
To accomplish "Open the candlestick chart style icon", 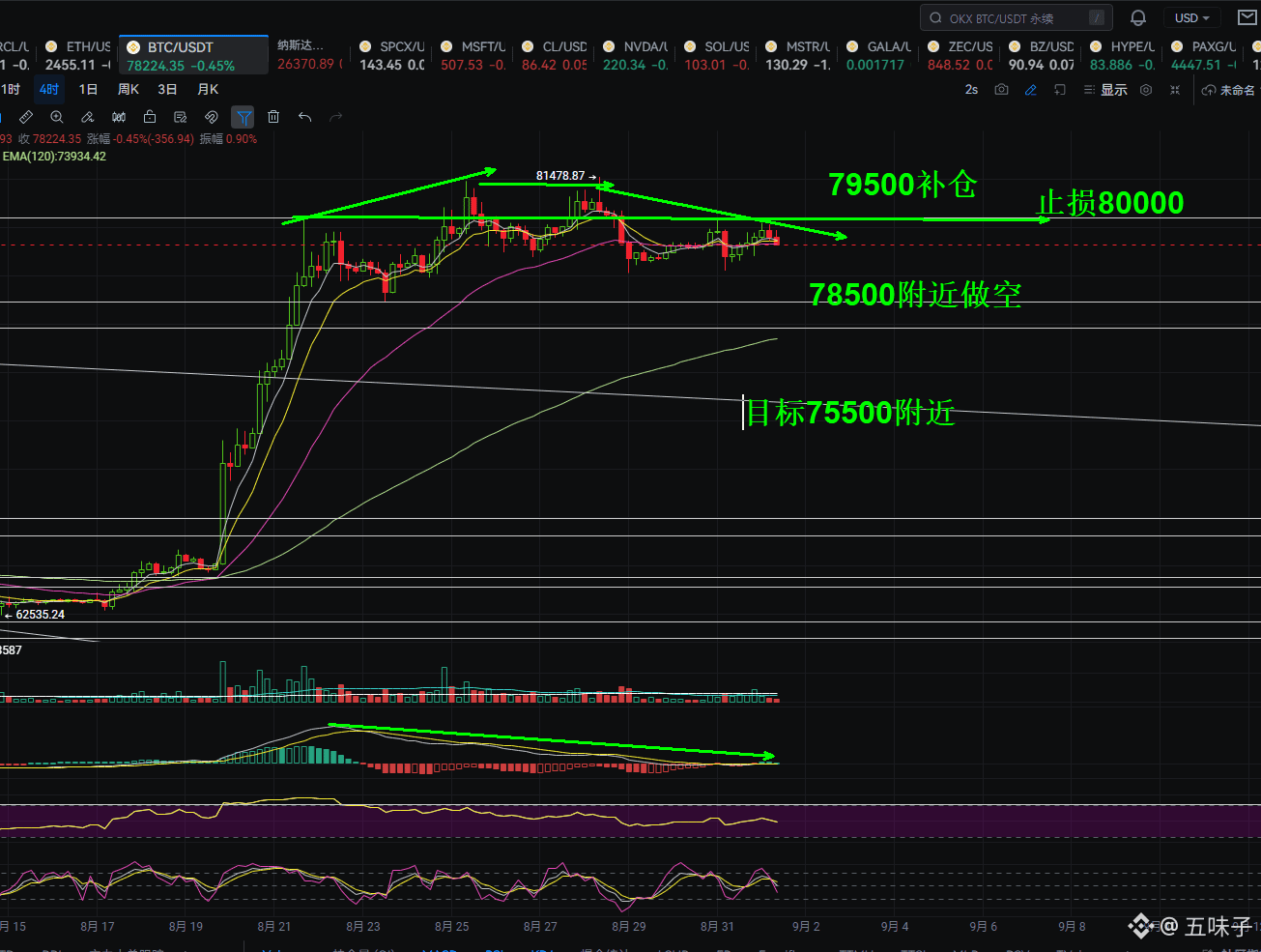I will click(x=119, y=117).
